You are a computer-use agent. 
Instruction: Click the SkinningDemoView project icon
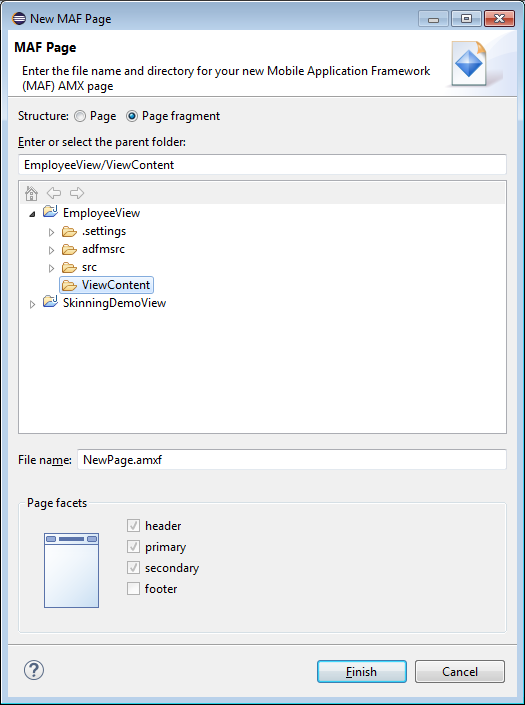click(x=50, y=302)
